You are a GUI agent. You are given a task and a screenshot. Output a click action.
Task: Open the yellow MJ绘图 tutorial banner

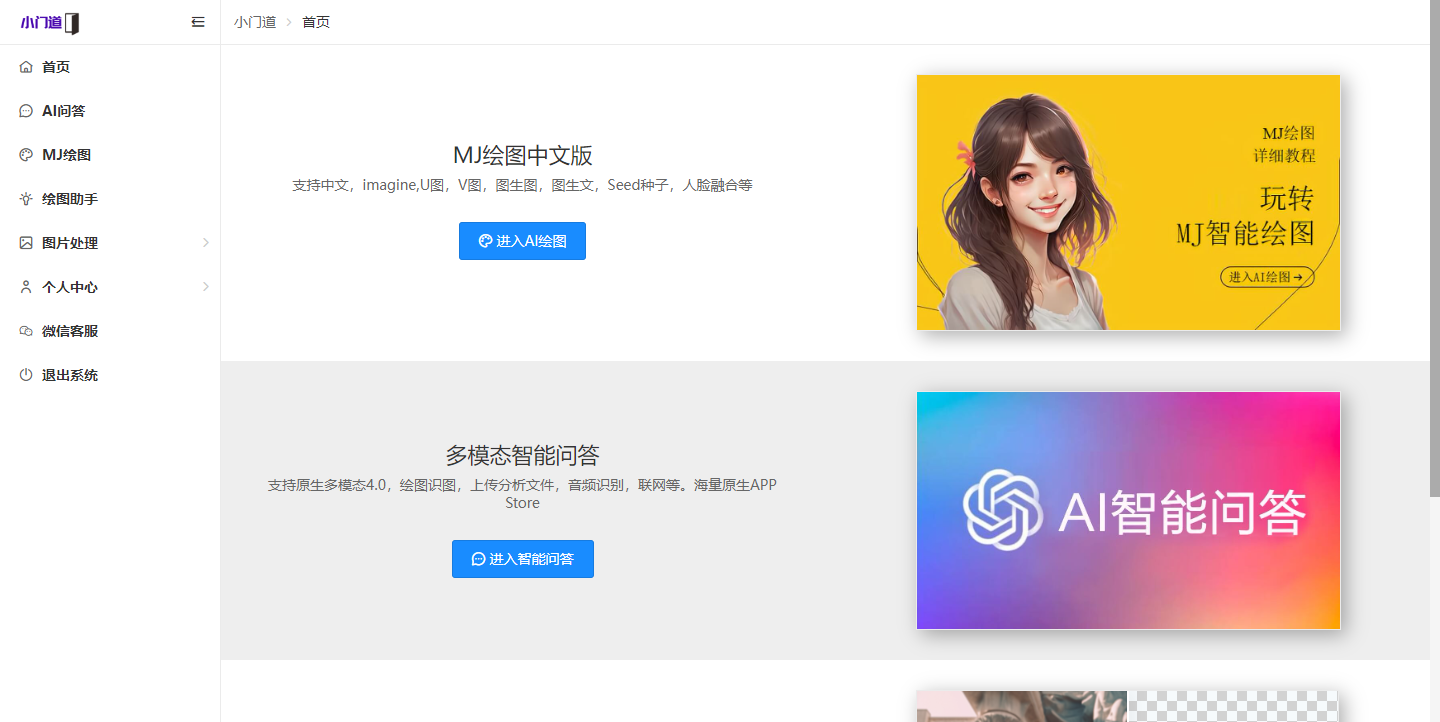[1128, 202]
